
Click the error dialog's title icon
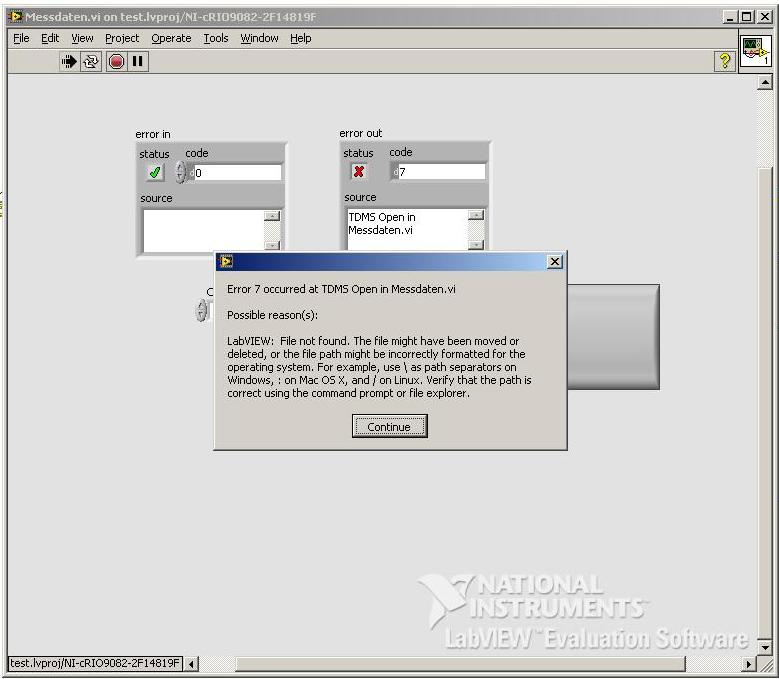click(x=227, y=261)
